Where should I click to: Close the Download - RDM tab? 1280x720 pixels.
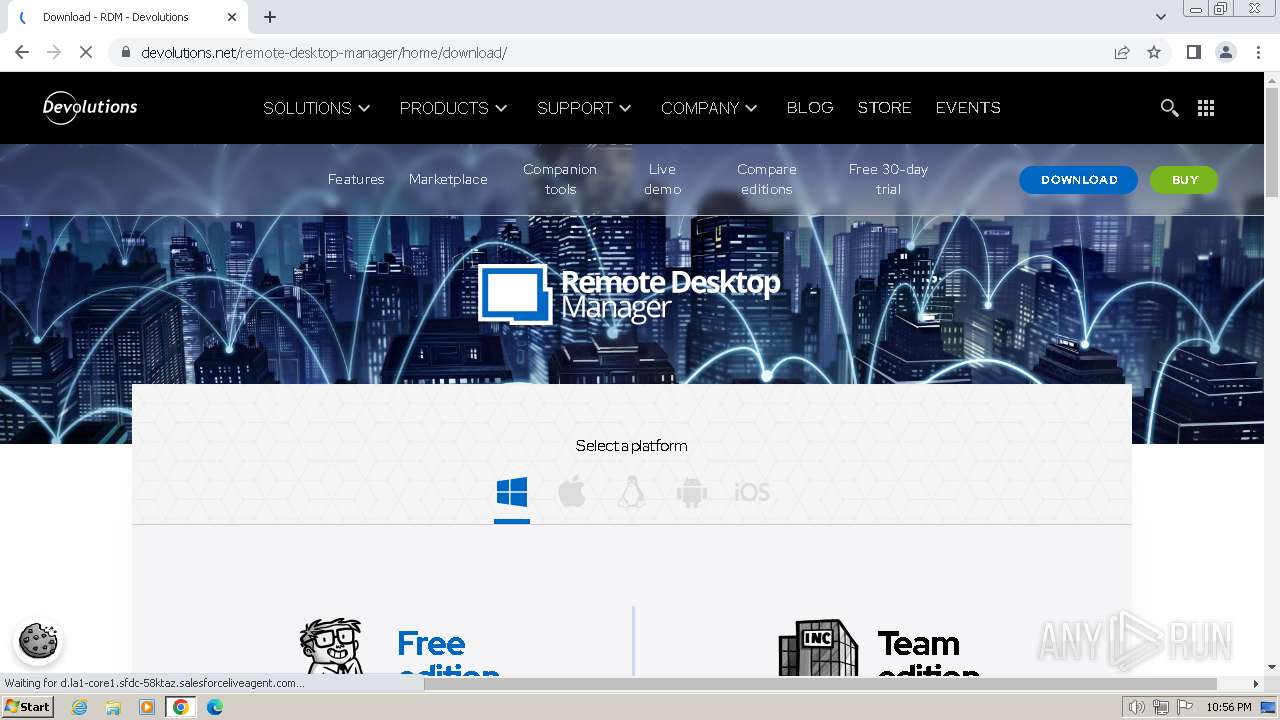[x=232, y=17]
